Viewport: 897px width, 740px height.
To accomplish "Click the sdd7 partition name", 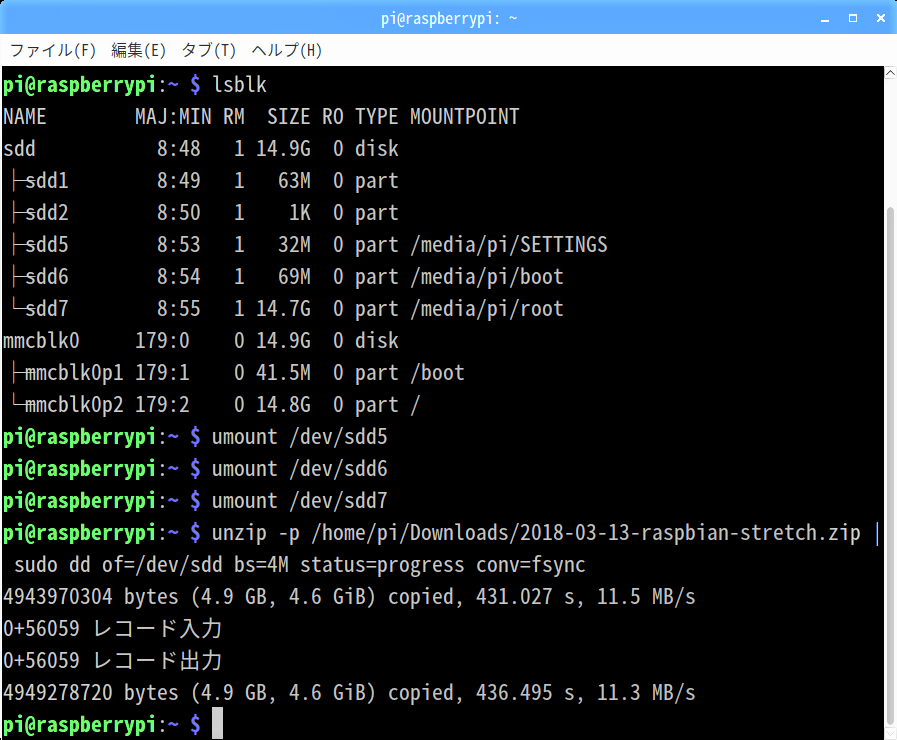I will 47,309.
